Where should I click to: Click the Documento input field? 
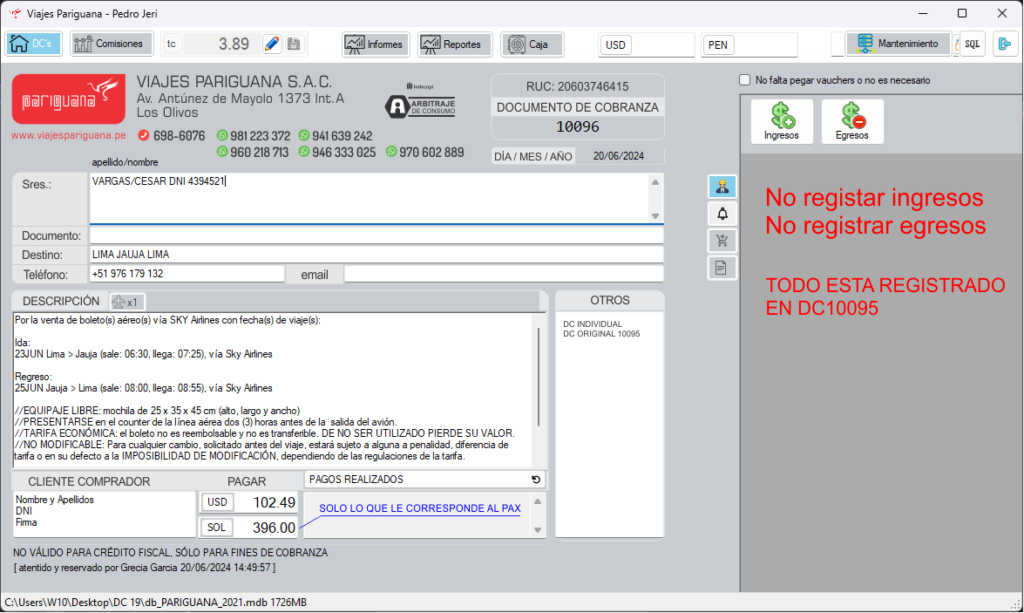pos(376,236)
